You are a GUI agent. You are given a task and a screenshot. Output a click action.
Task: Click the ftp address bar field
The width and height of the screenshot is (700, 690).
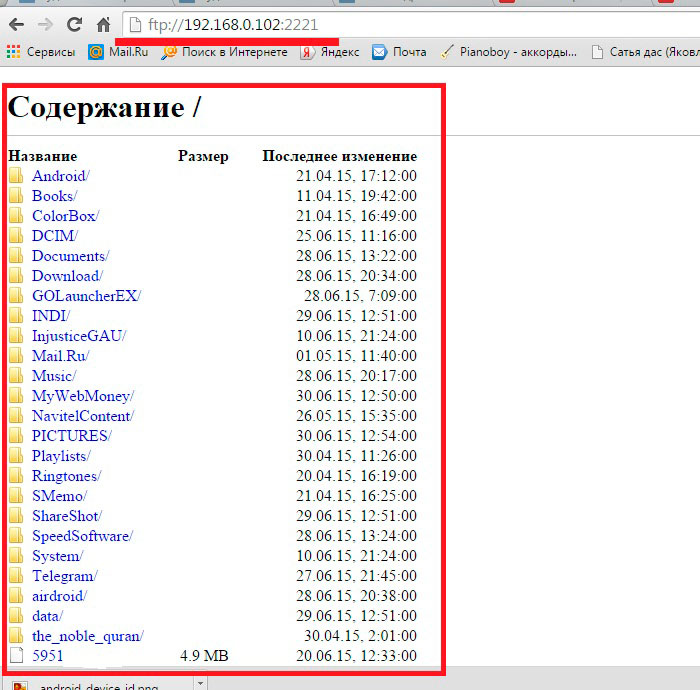[x=411, y=25]
